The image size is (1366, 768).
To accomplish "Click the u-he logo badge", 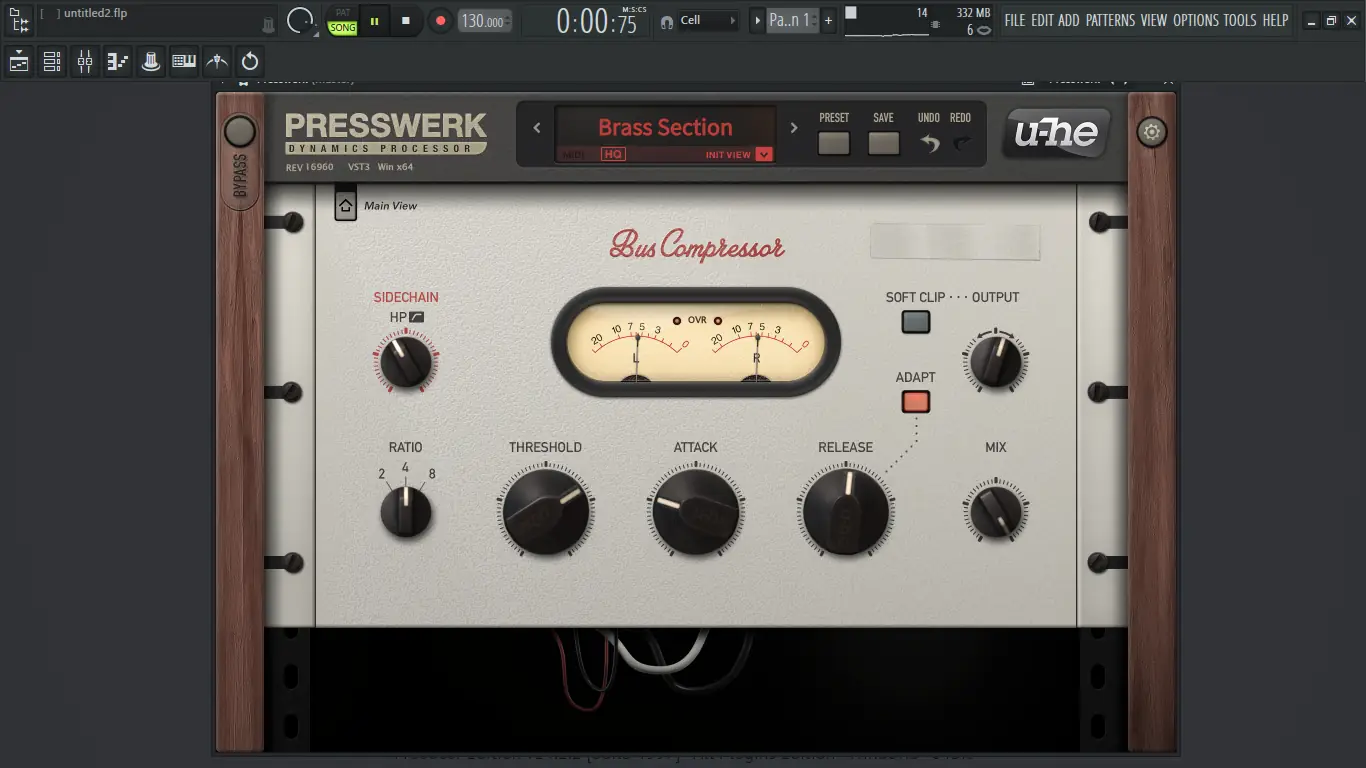I will coord(1057,133).
